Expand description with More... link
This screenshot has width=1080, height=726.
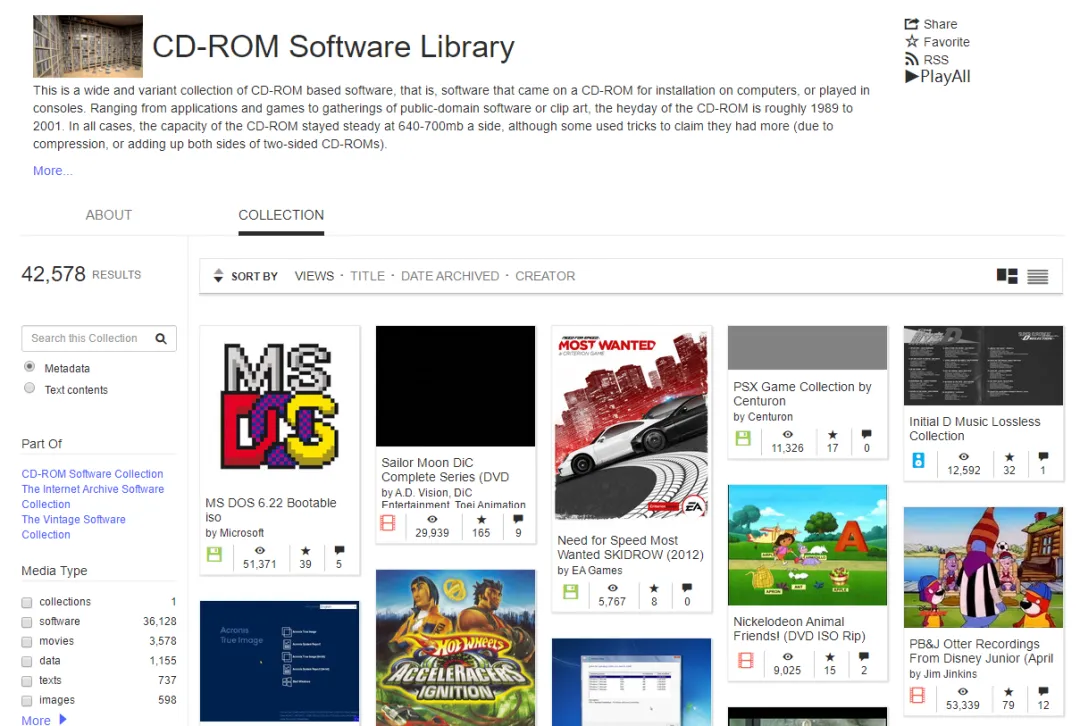click(52, 171)
